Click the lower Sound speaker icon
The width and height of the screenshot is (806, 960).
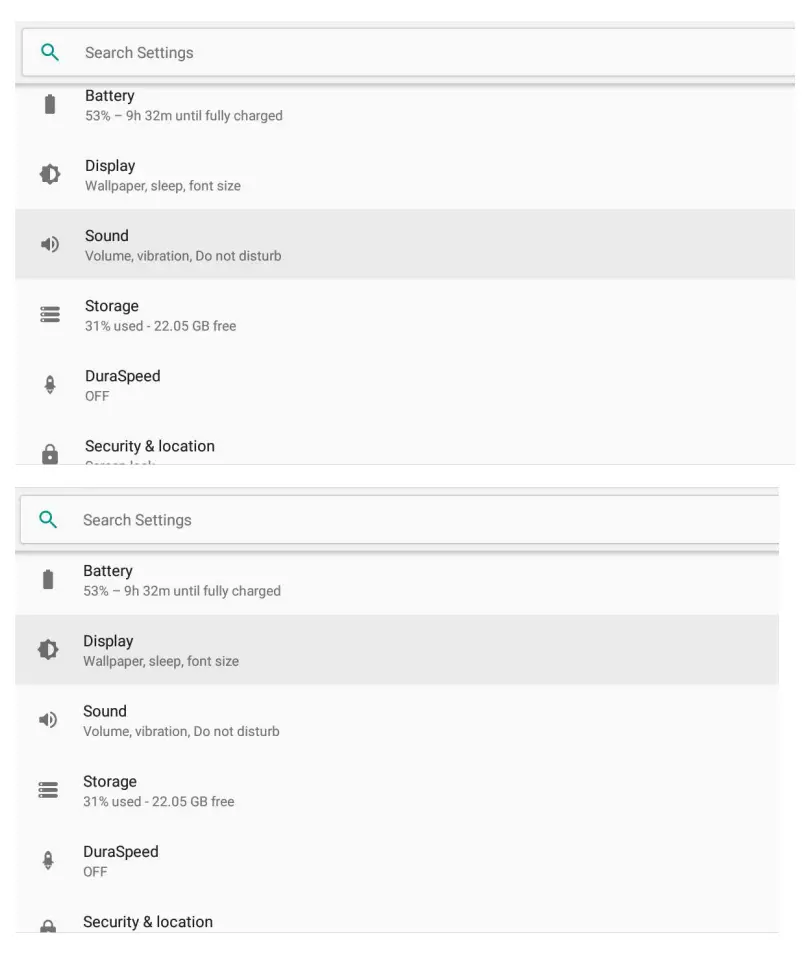coord(50,719)
